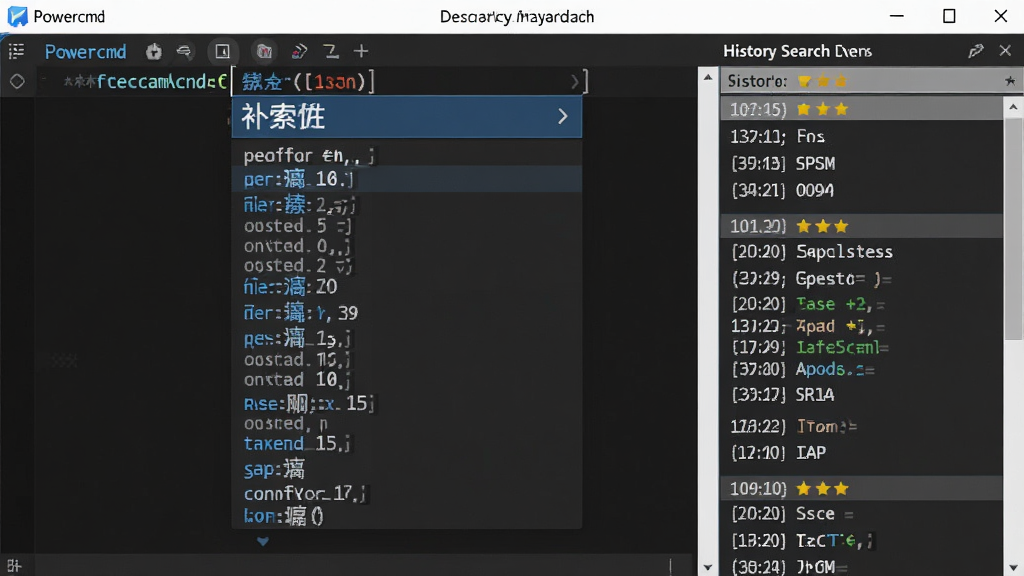Expand the arrow at end of input field
Image resolution: width=1024 pixels, height=576 pixels.
[574, 82]
